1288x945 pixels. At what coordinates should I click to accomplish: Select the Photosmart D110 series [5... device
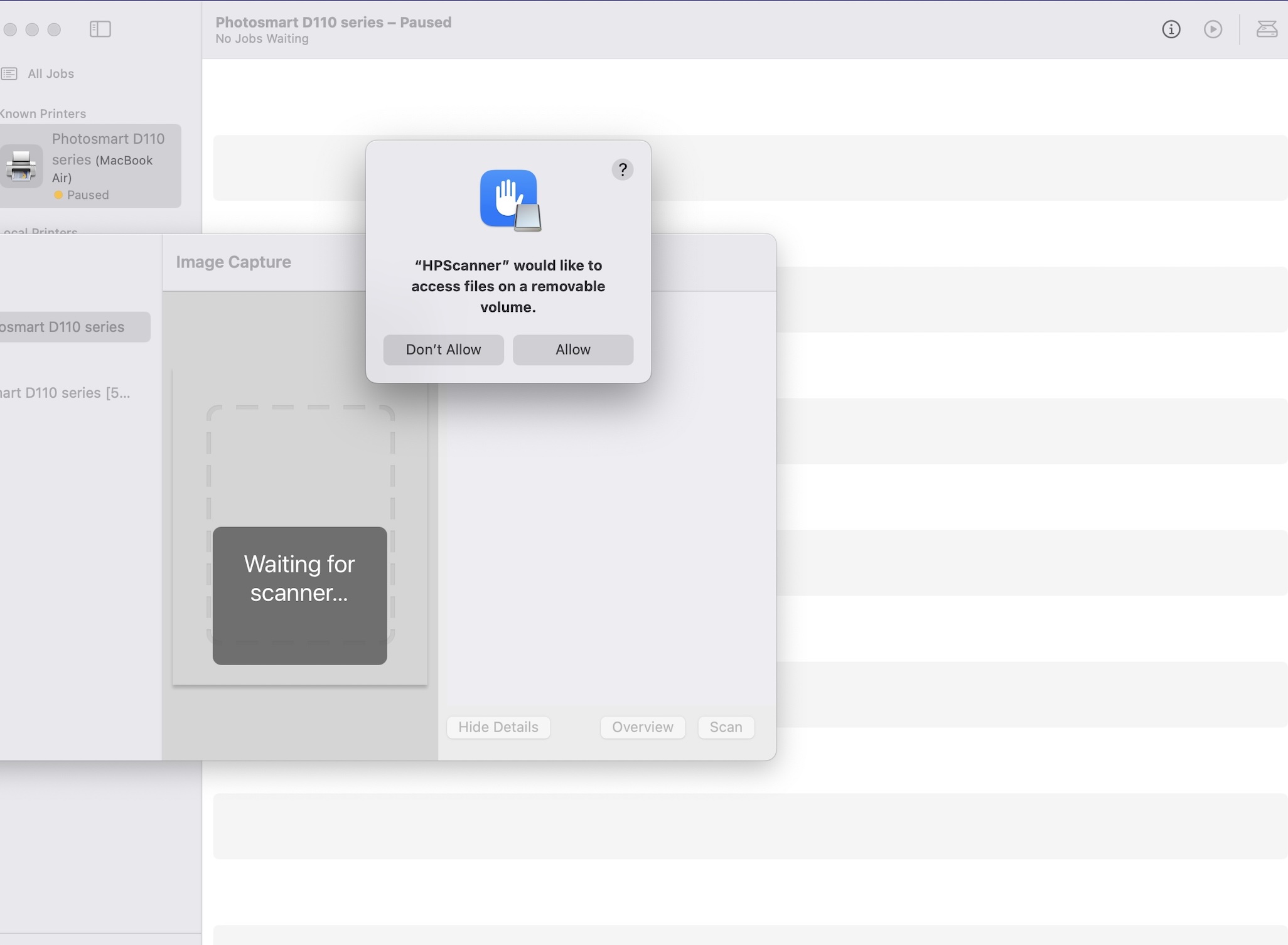(66, 393)
